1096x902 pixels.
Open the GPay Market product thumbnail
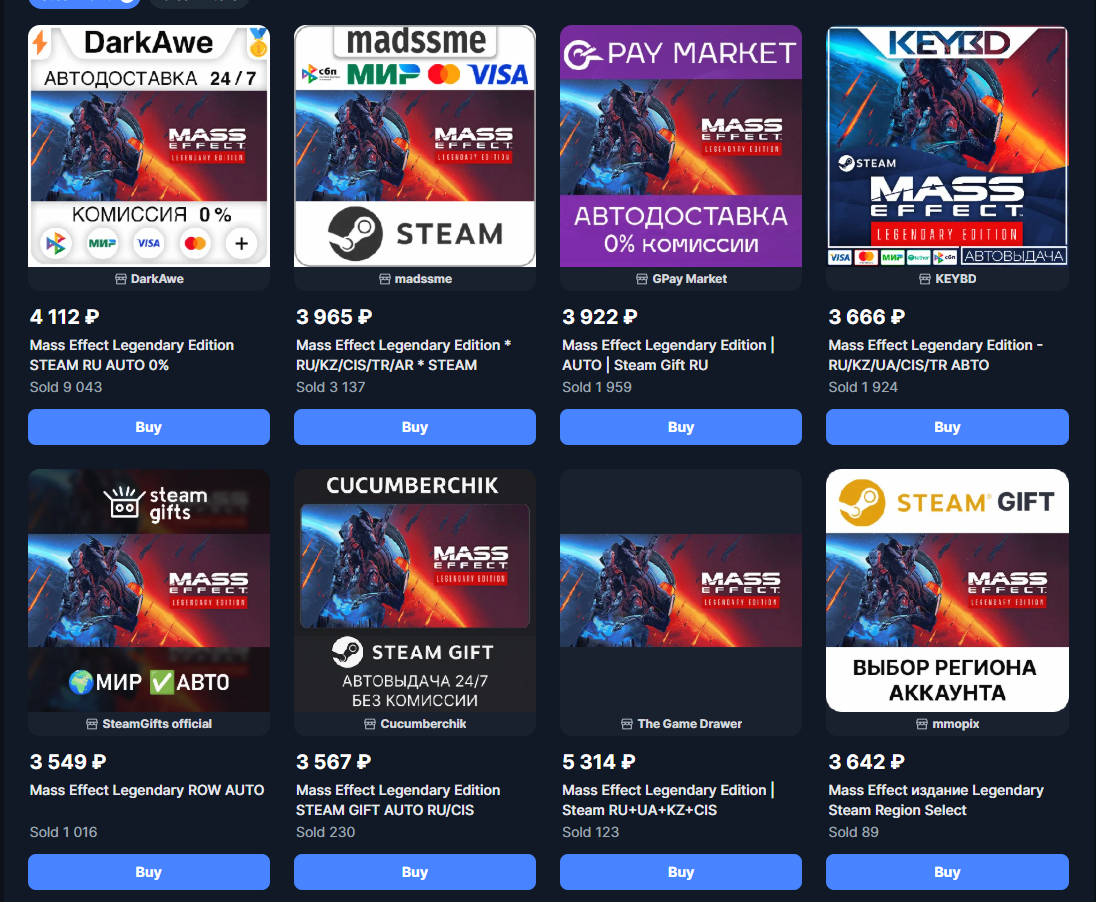(681, 146)
